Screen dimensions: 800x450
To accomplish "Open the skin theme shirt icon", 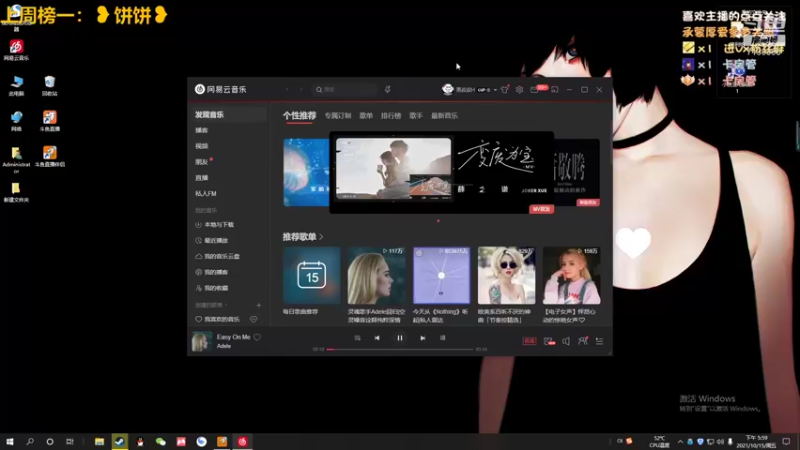I will pos(505,89).
